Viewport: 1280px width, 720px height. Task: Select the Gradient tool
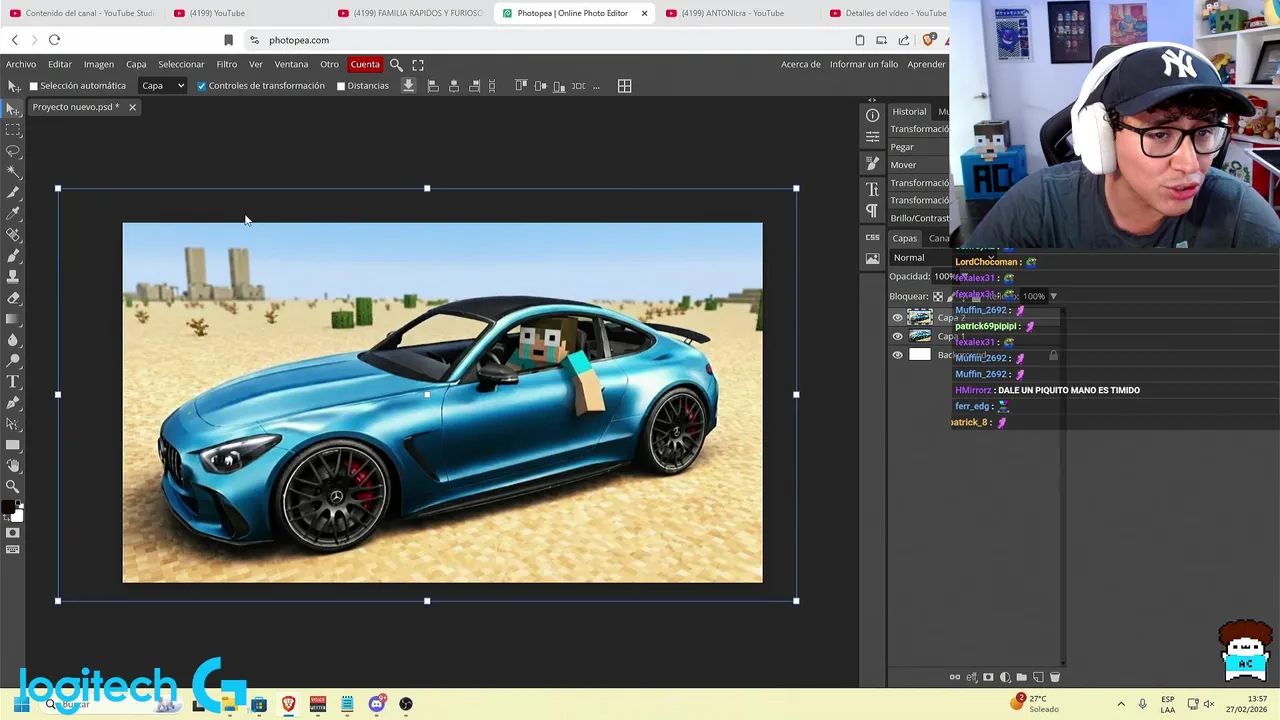click(13, 319)
